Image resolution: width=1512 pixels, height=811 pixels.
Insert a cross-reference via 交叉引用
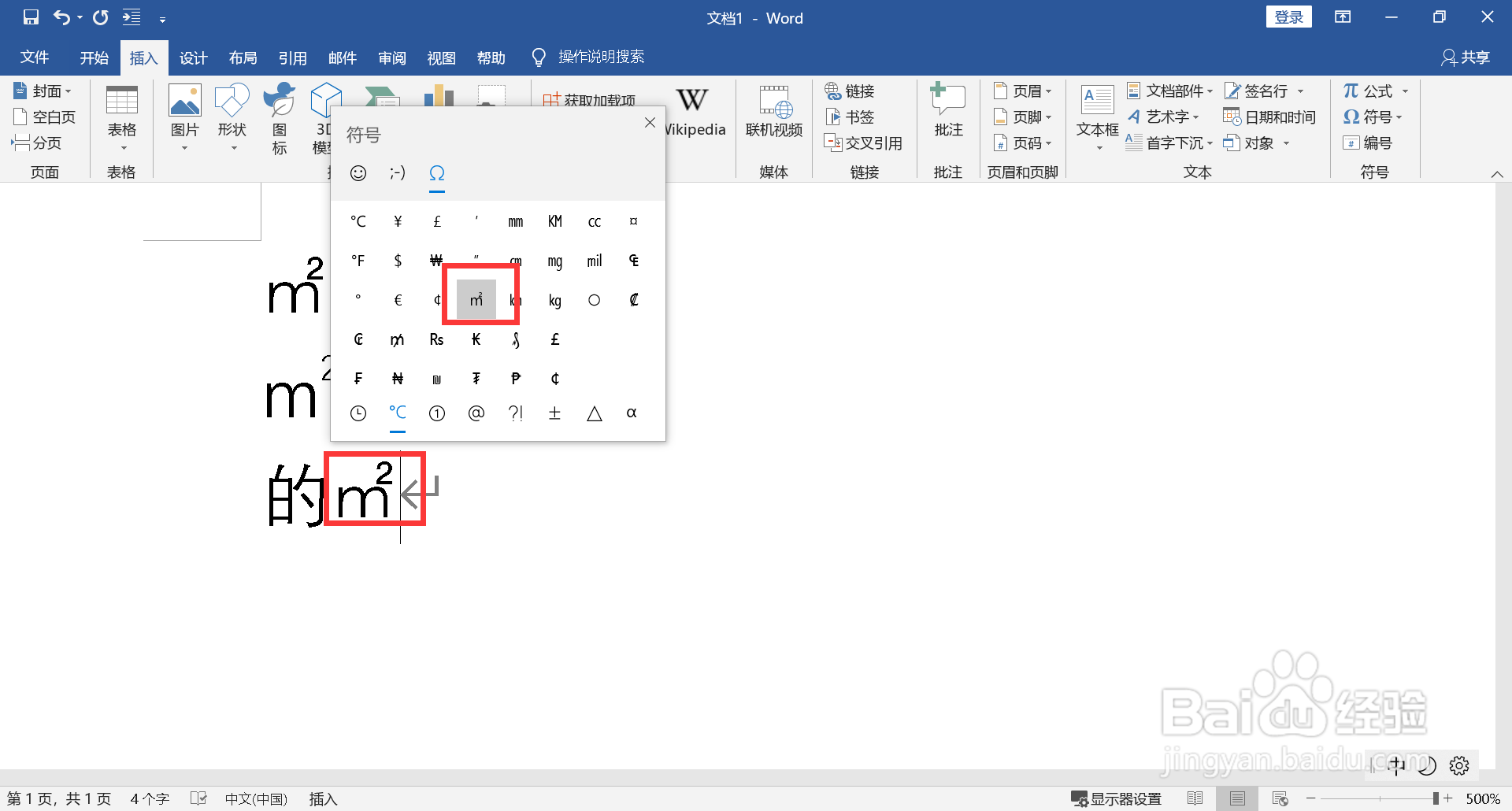pos(863,143)
